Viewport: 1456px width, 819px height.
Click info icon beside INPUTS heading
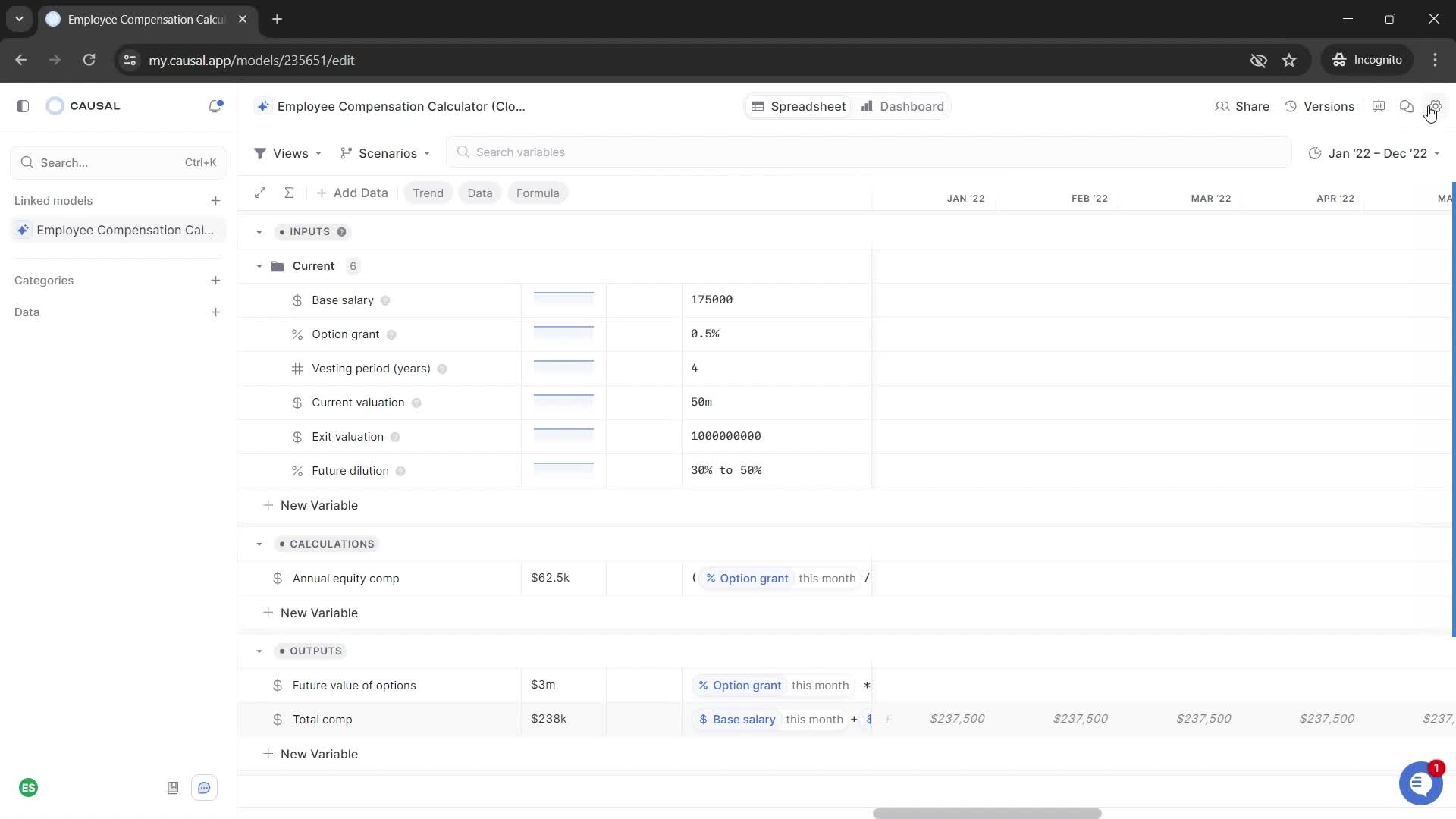(x=341, y=232)
